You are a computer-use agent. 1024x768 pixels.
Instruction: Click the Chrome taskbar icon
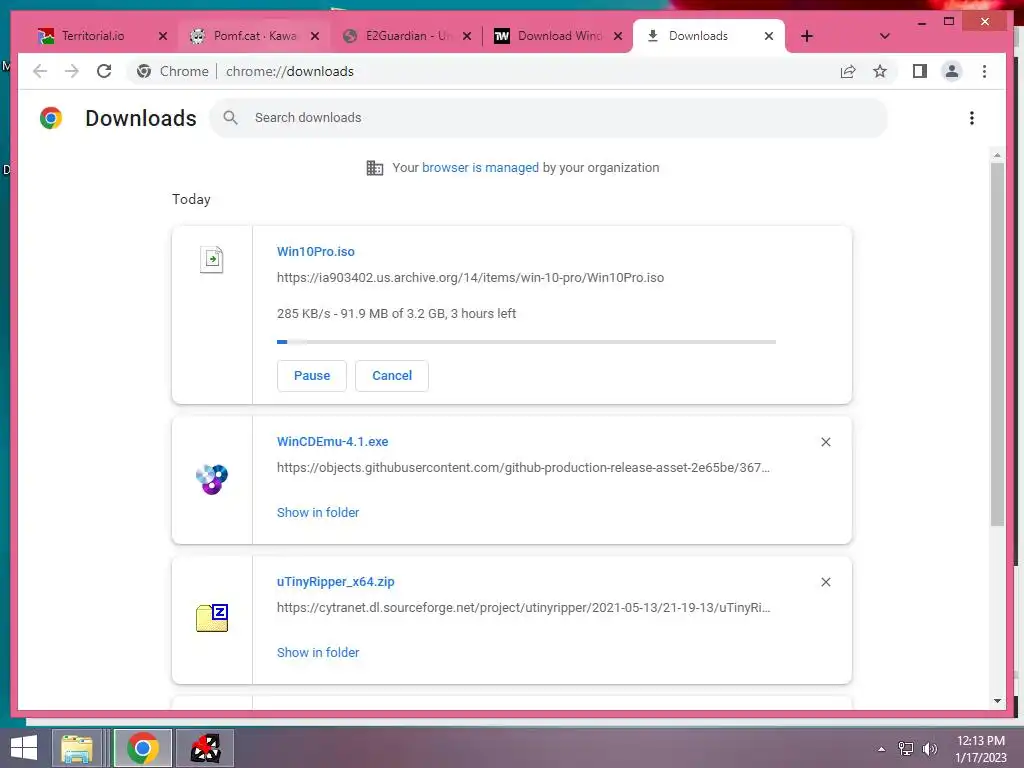[x=142, y=748]
